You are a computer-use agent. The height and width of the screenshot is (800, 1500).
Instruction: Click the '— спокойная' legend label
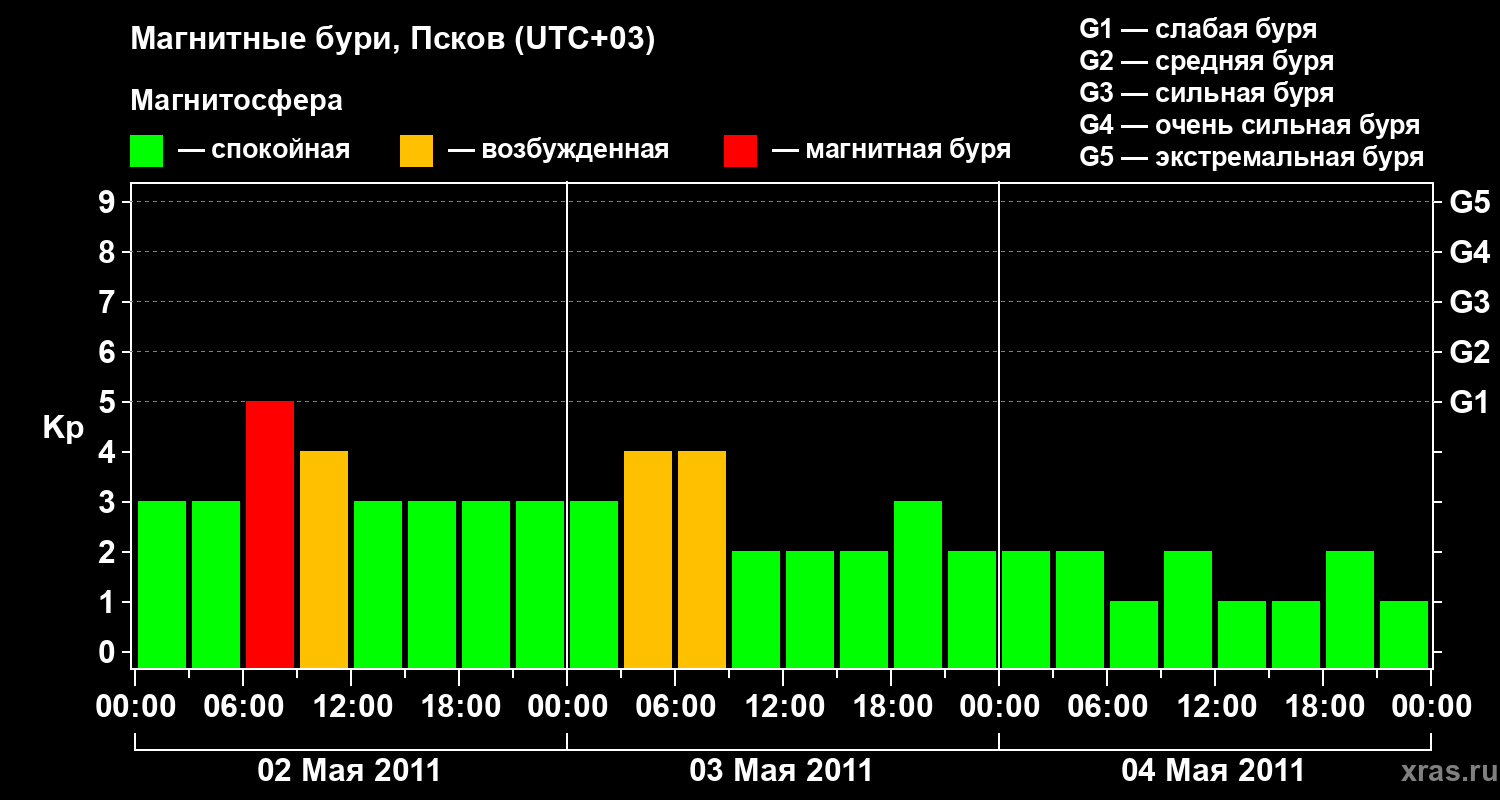coord(264,151)
